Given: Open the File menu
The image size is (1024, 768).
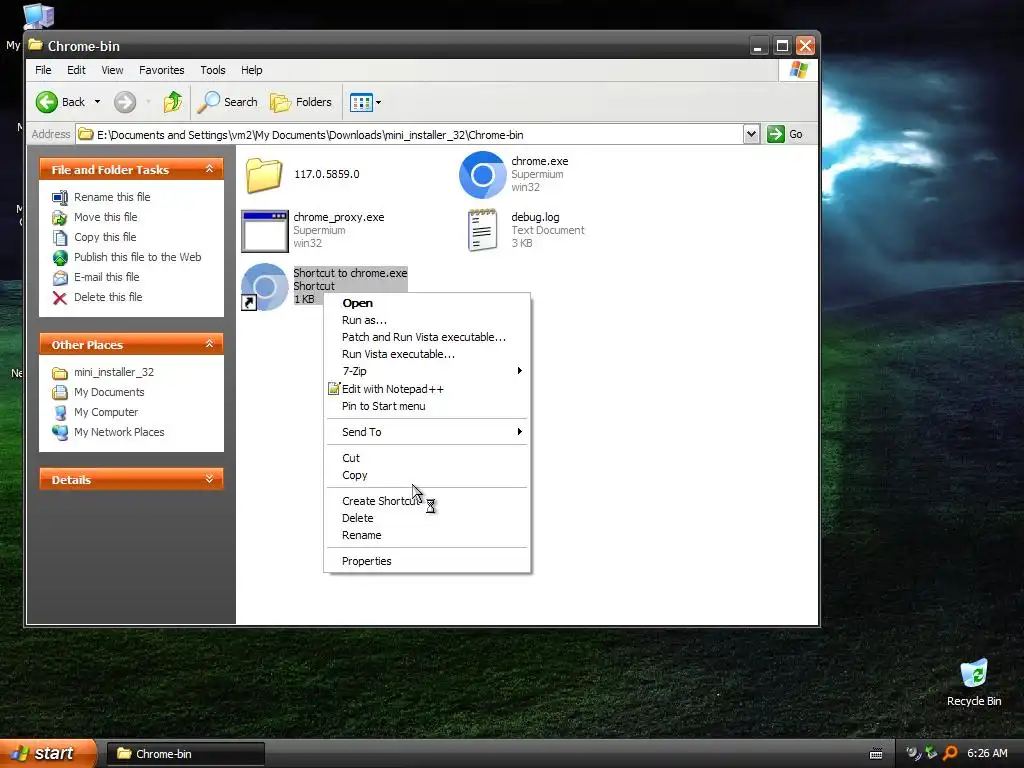Looking at the screenshot, I should point(43,70).
